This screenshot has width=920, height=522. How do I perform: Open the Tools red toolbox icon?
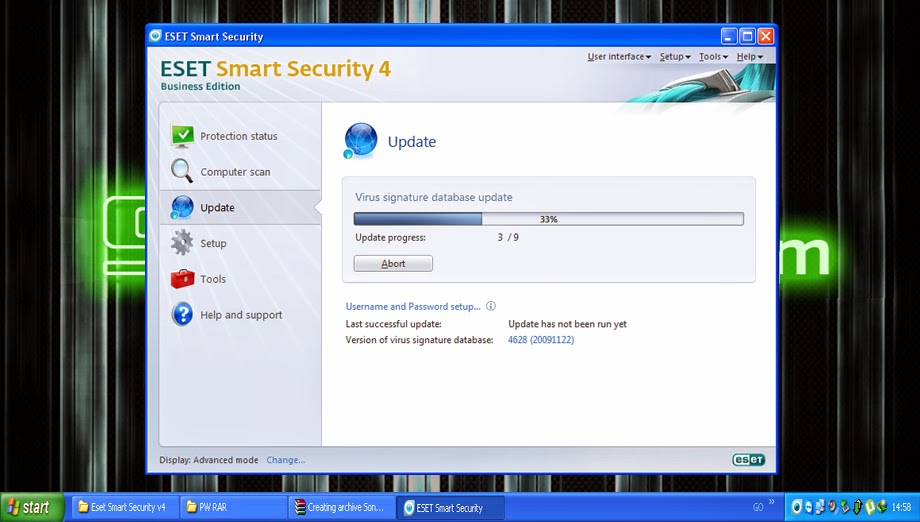182,279
